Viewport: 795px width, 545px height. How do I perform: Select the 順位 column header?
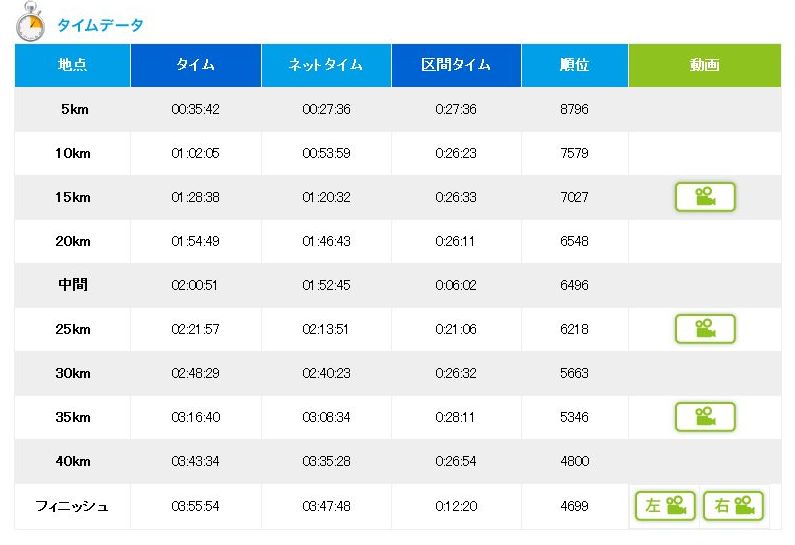pyautogui.click(x=574, y=66)
